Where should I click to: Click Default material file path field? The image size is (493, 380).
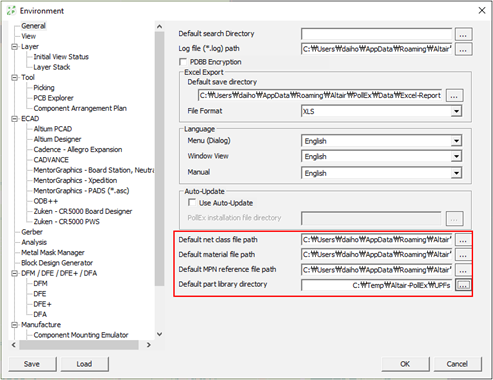click(377, 255)
